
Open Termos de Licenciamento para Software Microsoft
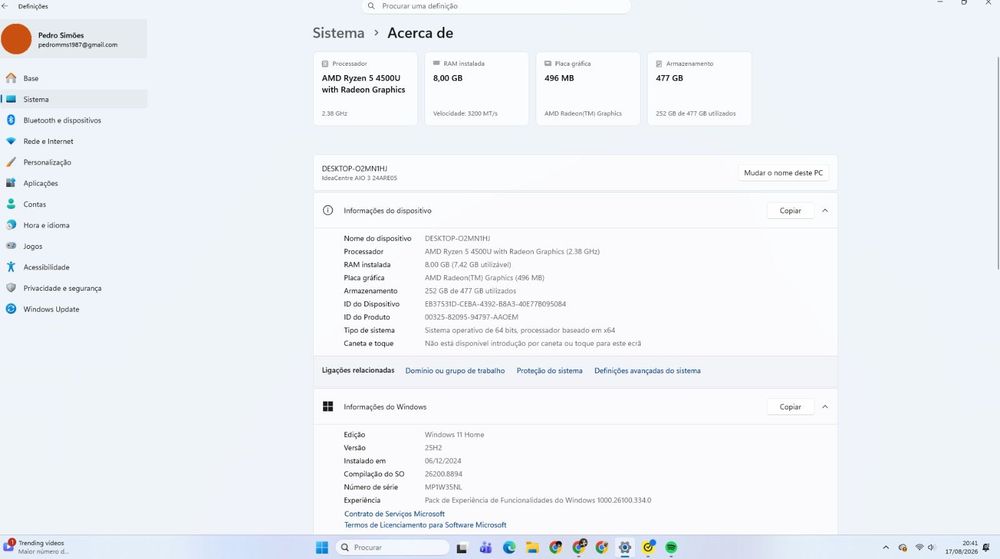425,526
